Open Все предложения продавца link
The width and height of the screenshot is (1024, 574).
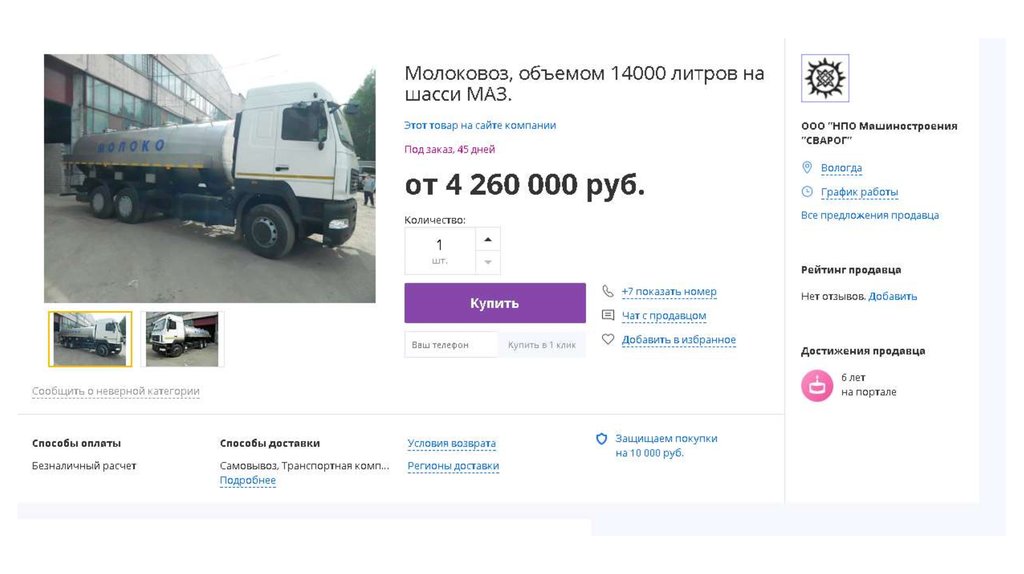870,215
